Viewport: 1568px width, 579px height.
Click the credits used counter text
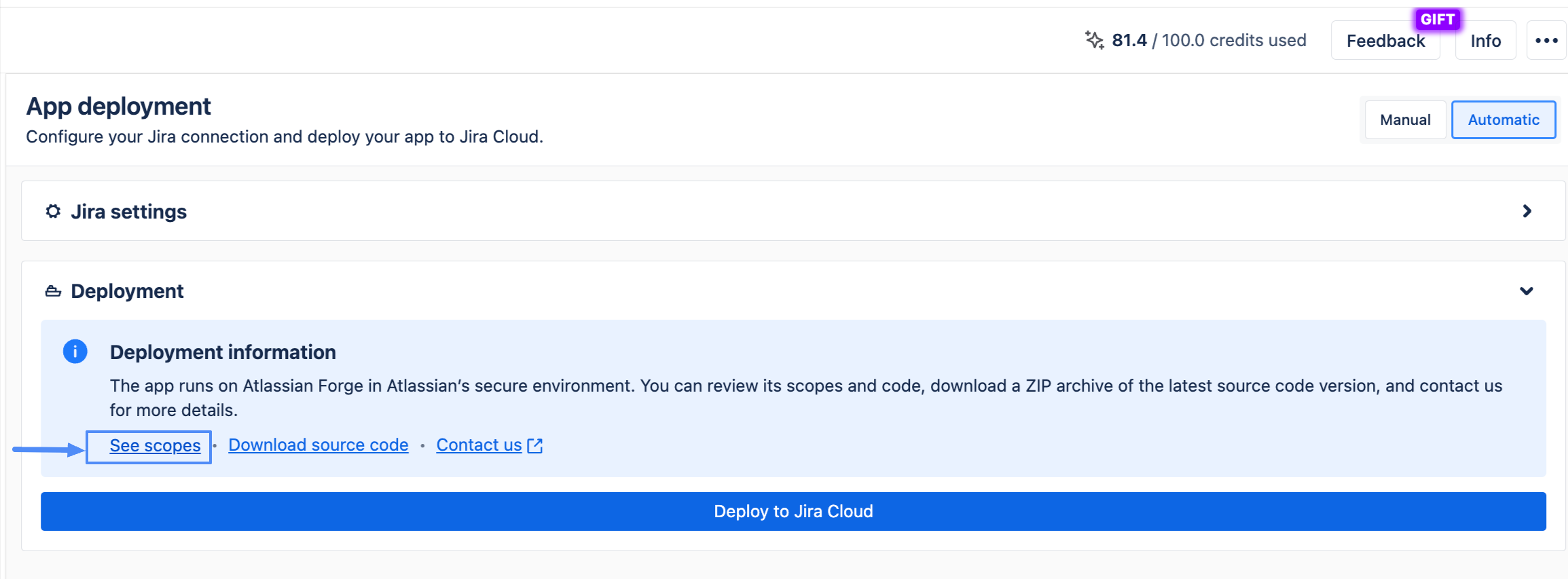coord(1209,41)
